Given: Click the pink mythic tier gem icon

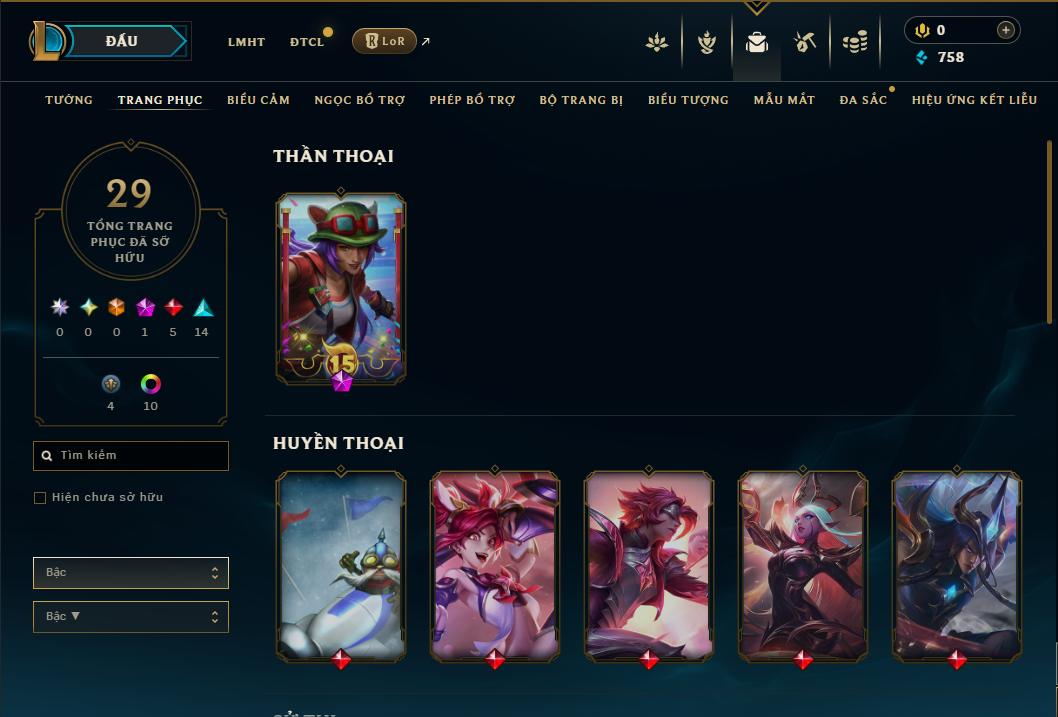Looking at the screenshot, I should coord(145,308).
